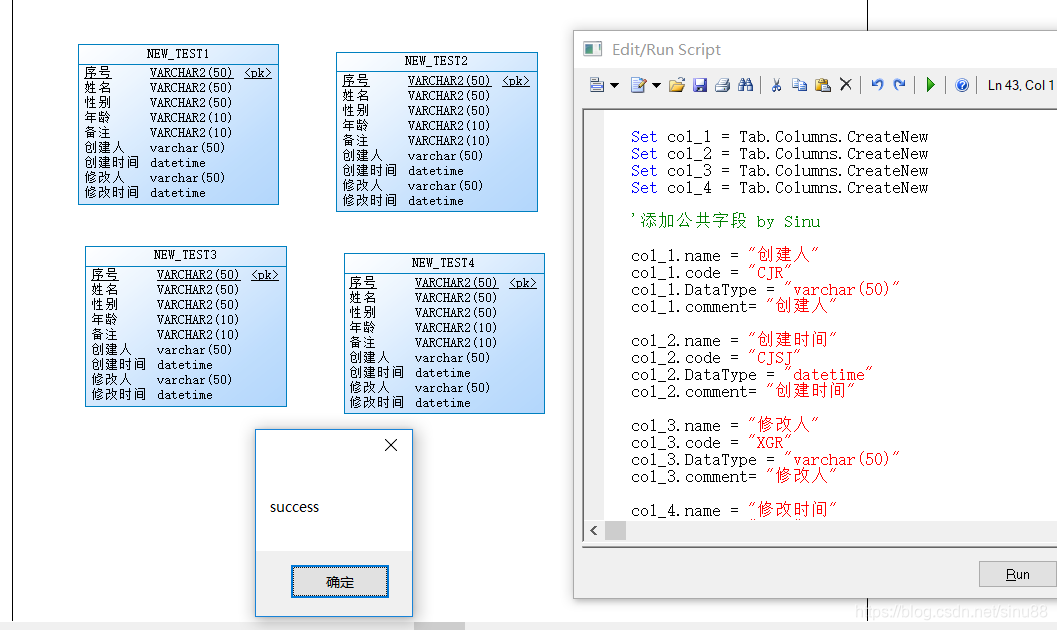Click the col_3.code = "XGR" line
The height and width of the screenshot is (630, 1057).
(711, 443)
